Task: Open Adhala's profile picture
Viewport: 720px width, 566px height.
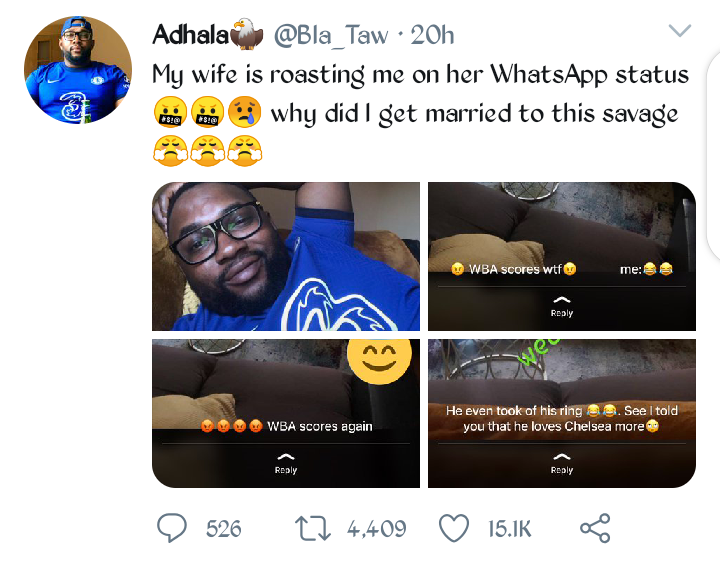Action: [x=77, y=72]
